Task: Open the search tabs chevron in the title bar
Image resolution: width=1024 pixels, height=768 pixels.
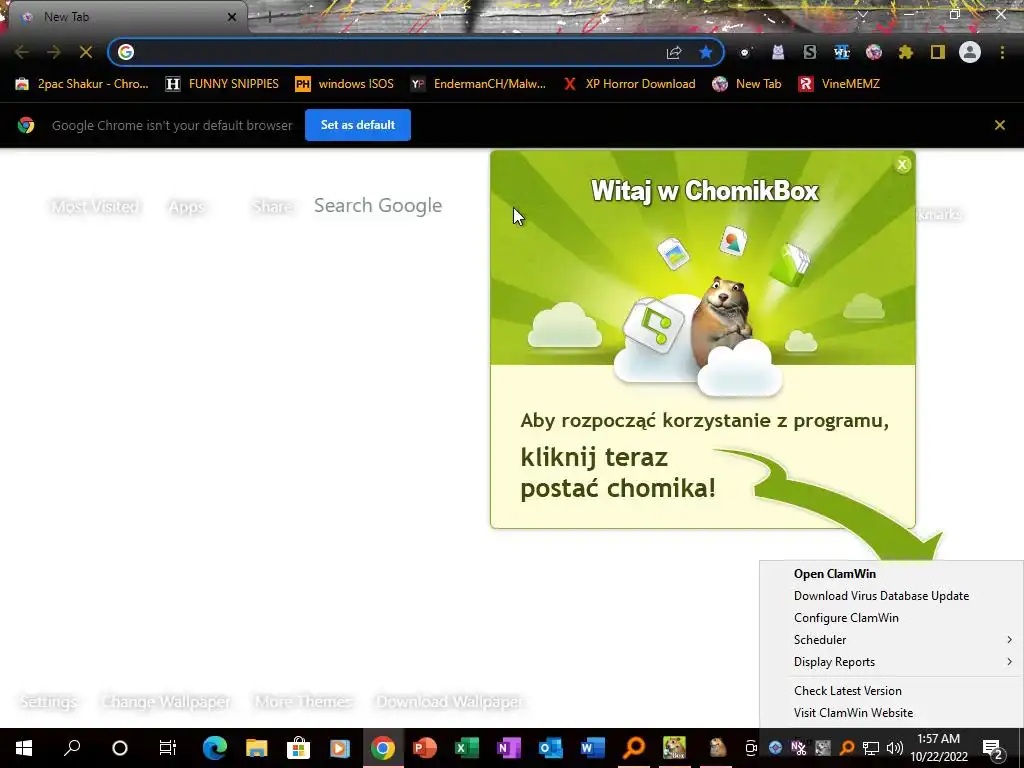Action: point(863,14)
